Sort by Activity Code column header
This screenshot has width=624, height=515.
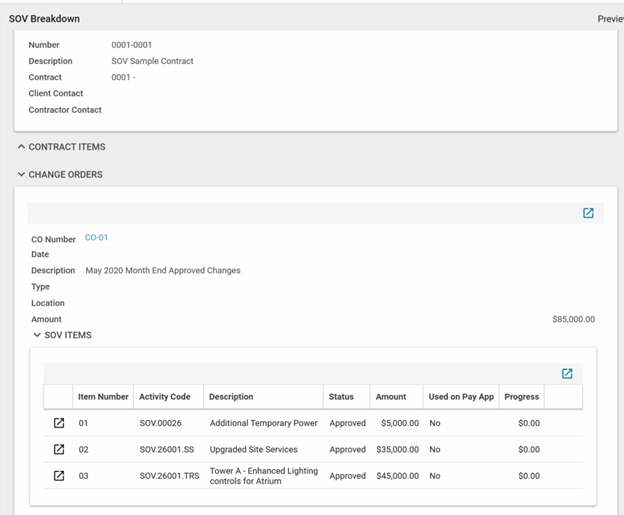coord(165,397)
